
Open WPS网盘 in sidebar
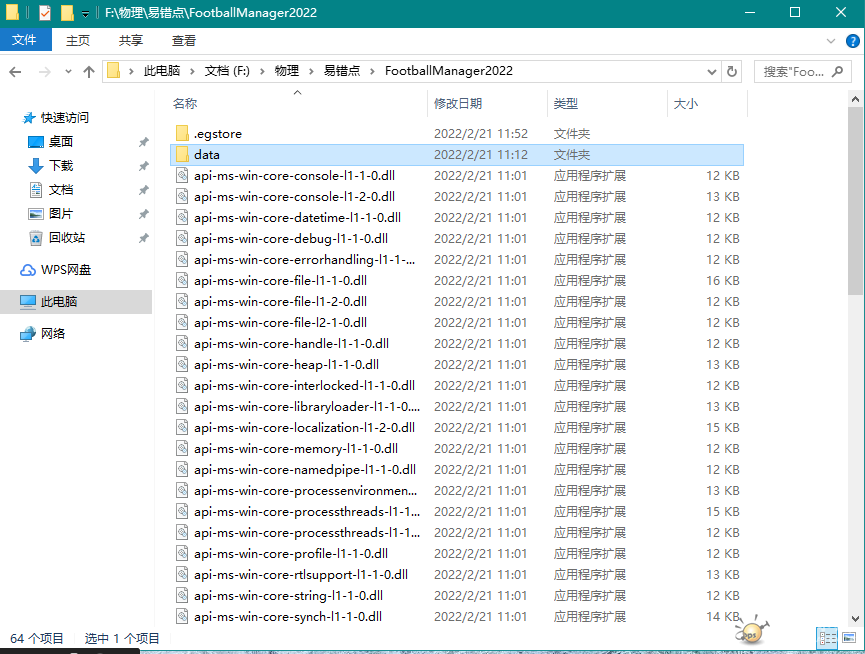pos(55,270)
